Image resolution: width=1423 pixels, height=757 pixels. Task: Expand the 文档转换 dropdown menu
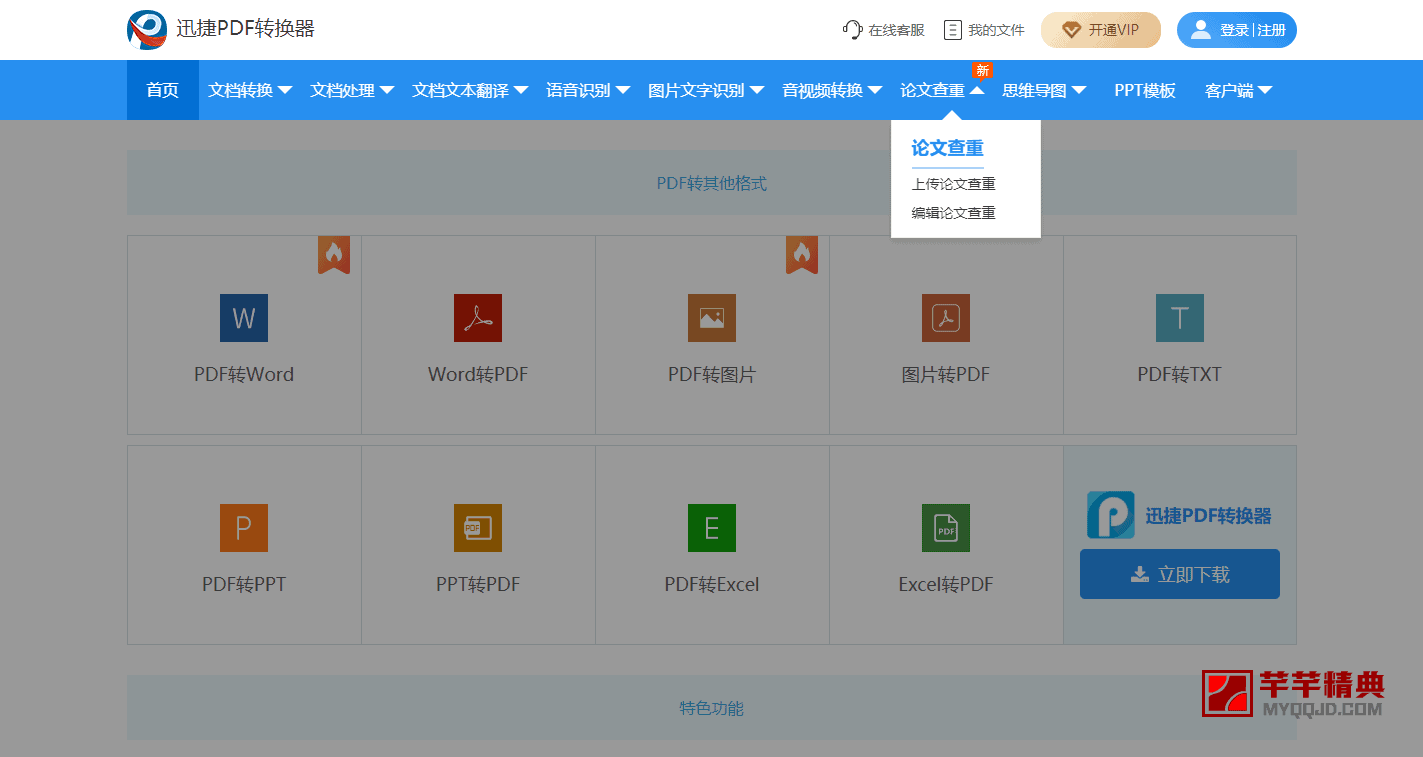click(x=250, y=90)
